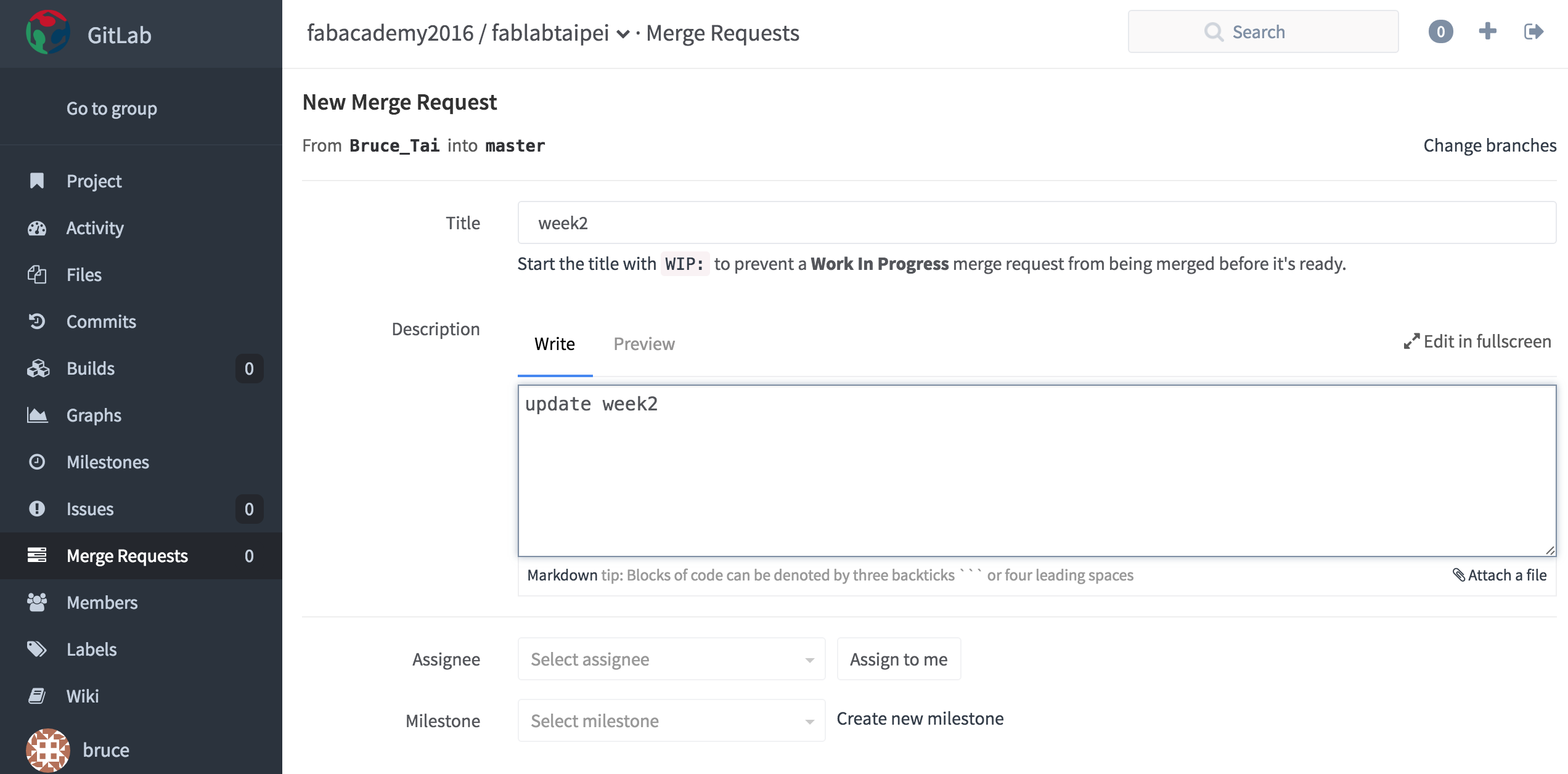Open Issues in the sidebar
Viewport: 1568px width, 774px height.
(x=141, y=509)
